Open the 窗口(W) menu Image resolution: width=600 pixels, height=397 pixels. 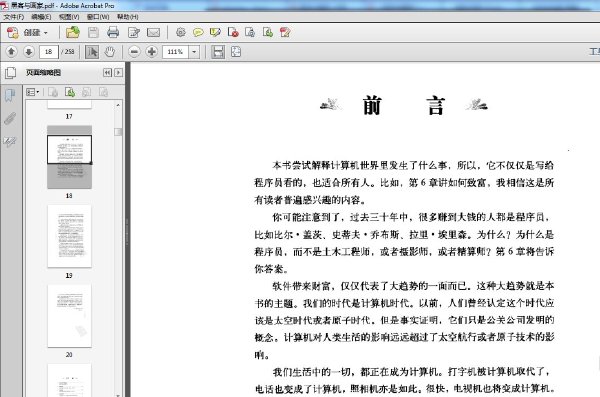click(98, 17)
